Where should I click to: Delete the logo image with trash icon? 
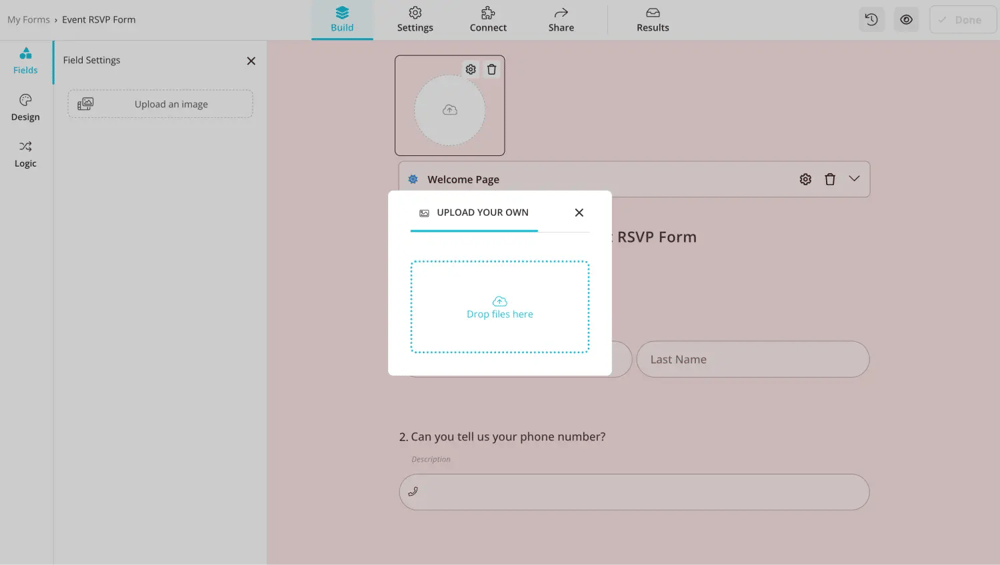pyautogui.click(x=492, y=70)
